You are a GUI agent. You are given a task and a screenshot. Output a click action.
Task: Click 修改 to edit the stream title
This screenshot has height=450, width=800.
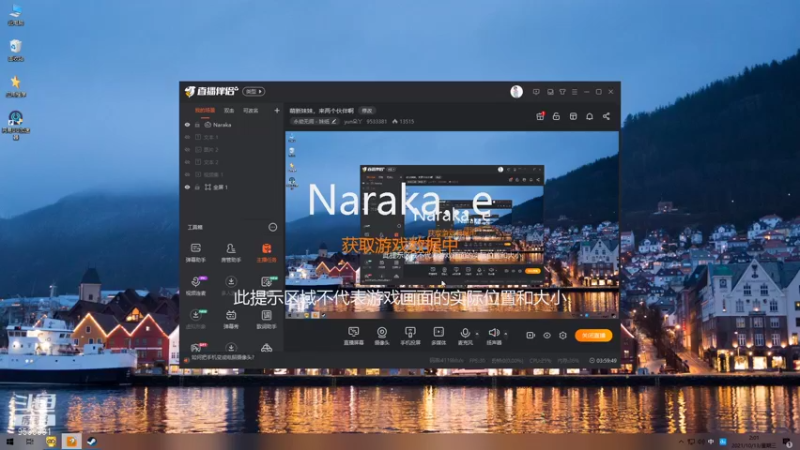(367, 111)
